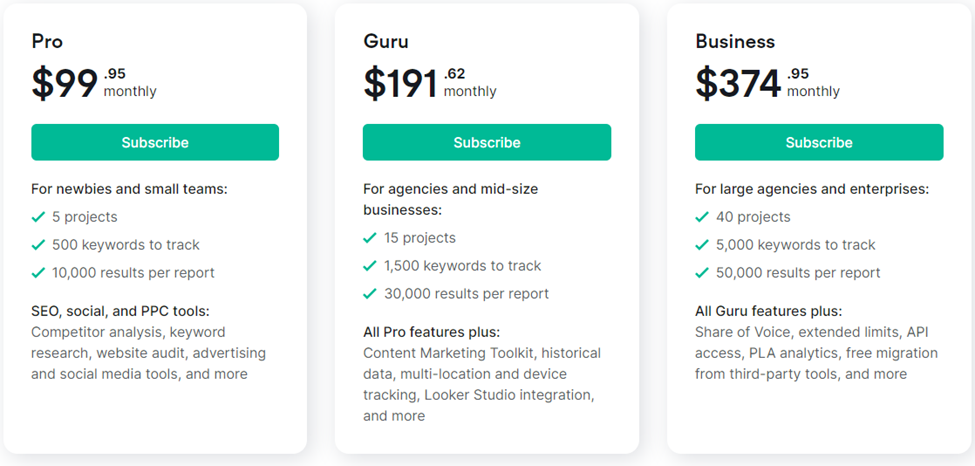This screenshot has width=975, height=466.
Task: Click the 'Business' plan heading
Action: [735, 42]
